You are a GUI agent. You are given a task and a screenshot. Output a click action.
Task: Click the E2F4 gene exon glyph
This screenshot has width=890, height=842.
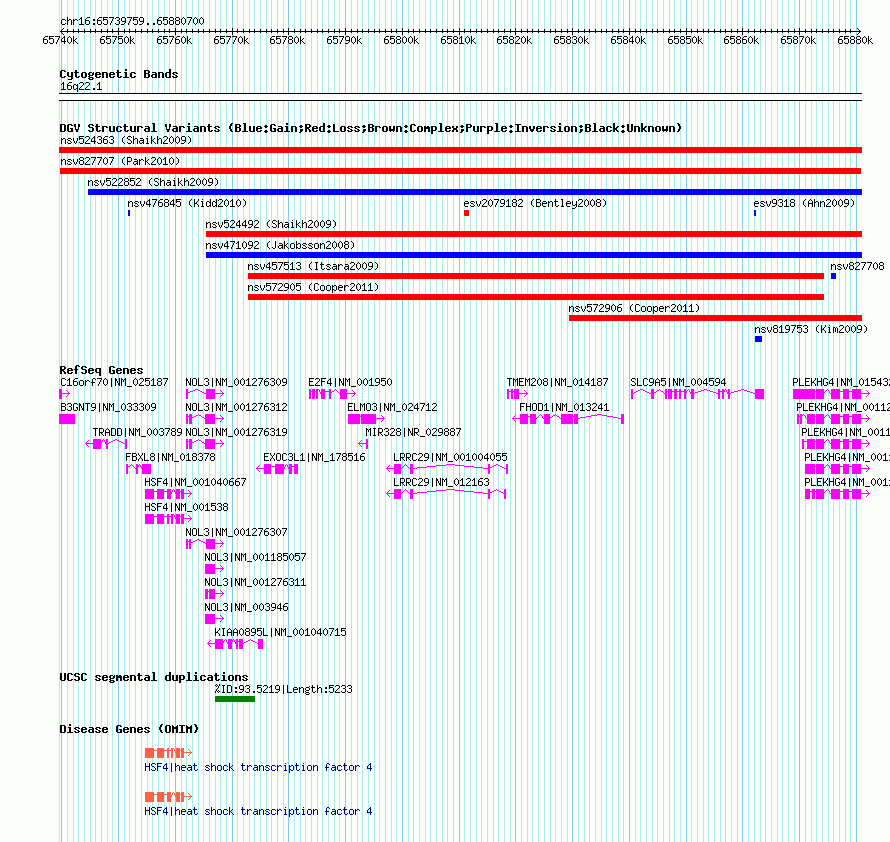pyautogui.click(x=333, y=394)
